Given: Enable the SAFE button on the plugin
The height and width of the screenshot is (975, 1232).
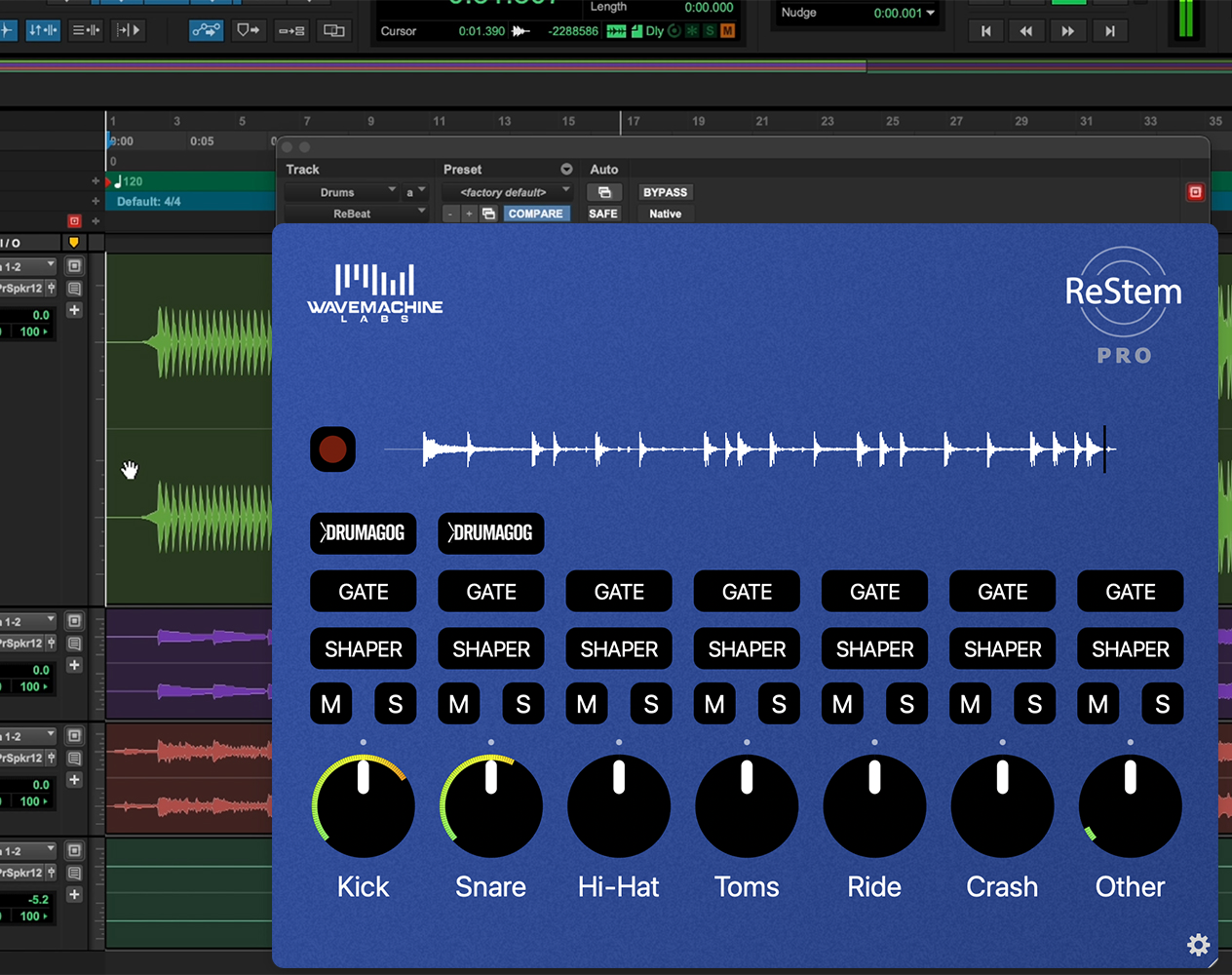Looking at the screenshot, I should click(602, 214).
